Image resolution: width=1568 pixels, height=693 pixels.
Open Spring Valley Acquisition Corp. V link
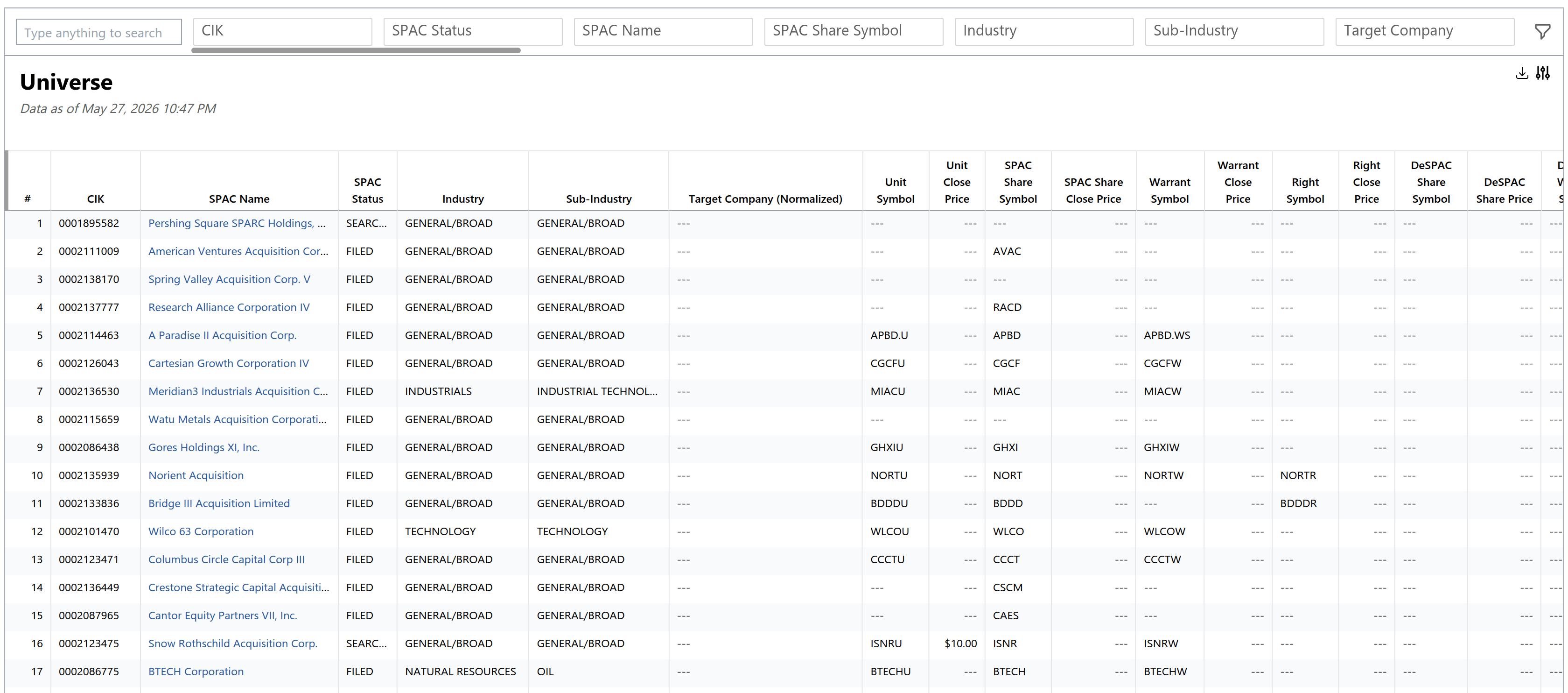[x=229, y=280]
